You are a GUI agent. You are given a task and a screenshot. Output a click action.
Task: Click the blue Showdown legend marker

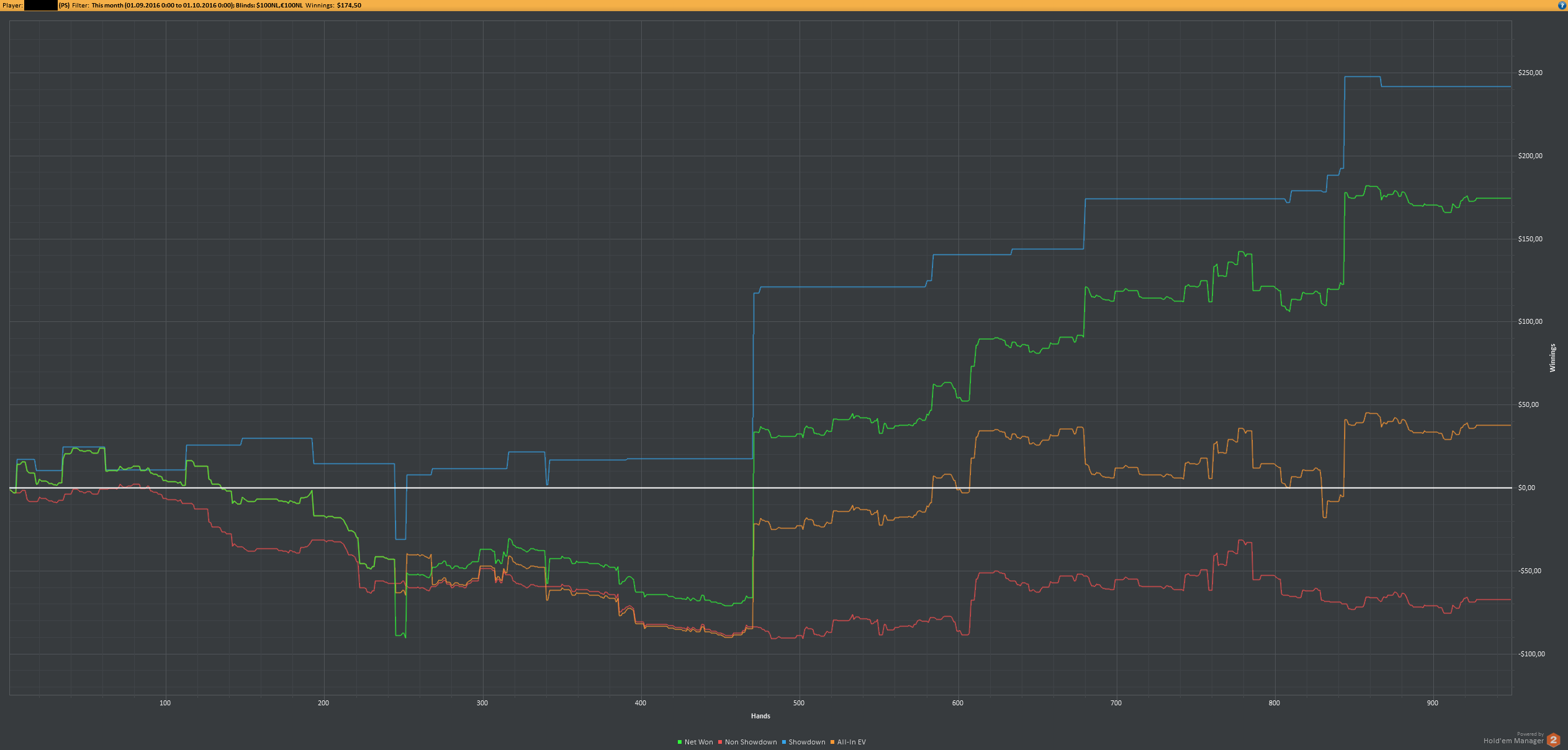pyautogui.click(x=784, y=742)
